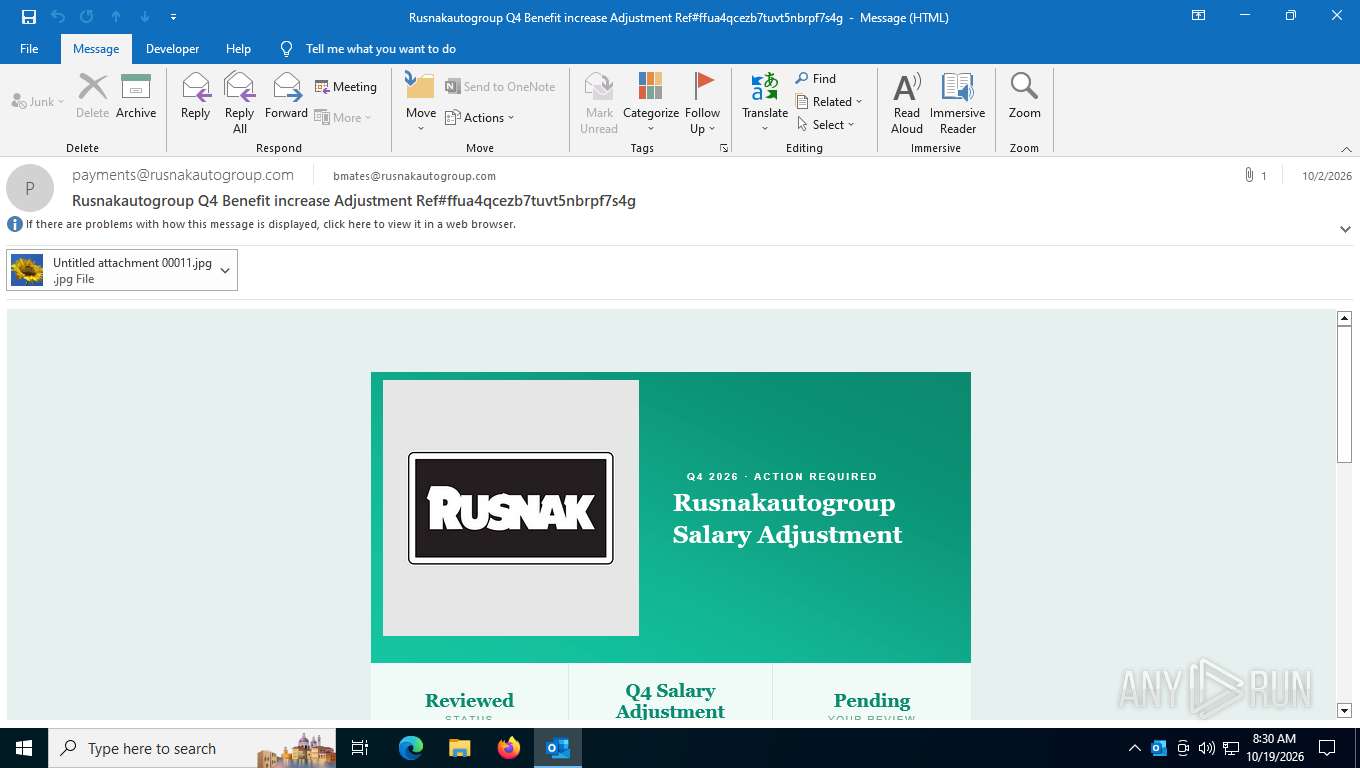Click the Rusnak logo image in the email
This screenshot has width=1360, height=768.
[x=511, y=508]
